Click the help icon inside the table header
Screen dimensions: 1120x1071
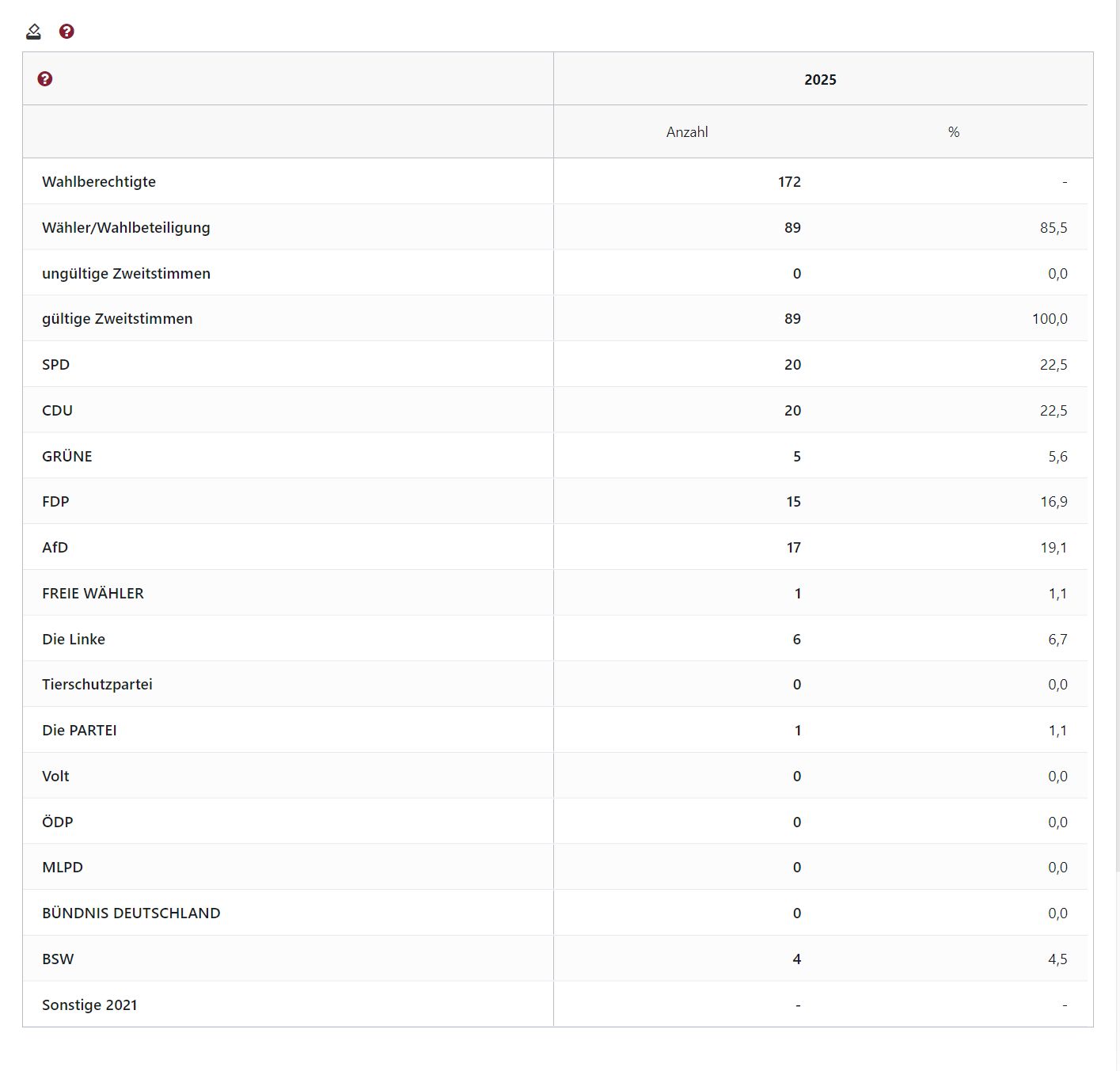45,78
